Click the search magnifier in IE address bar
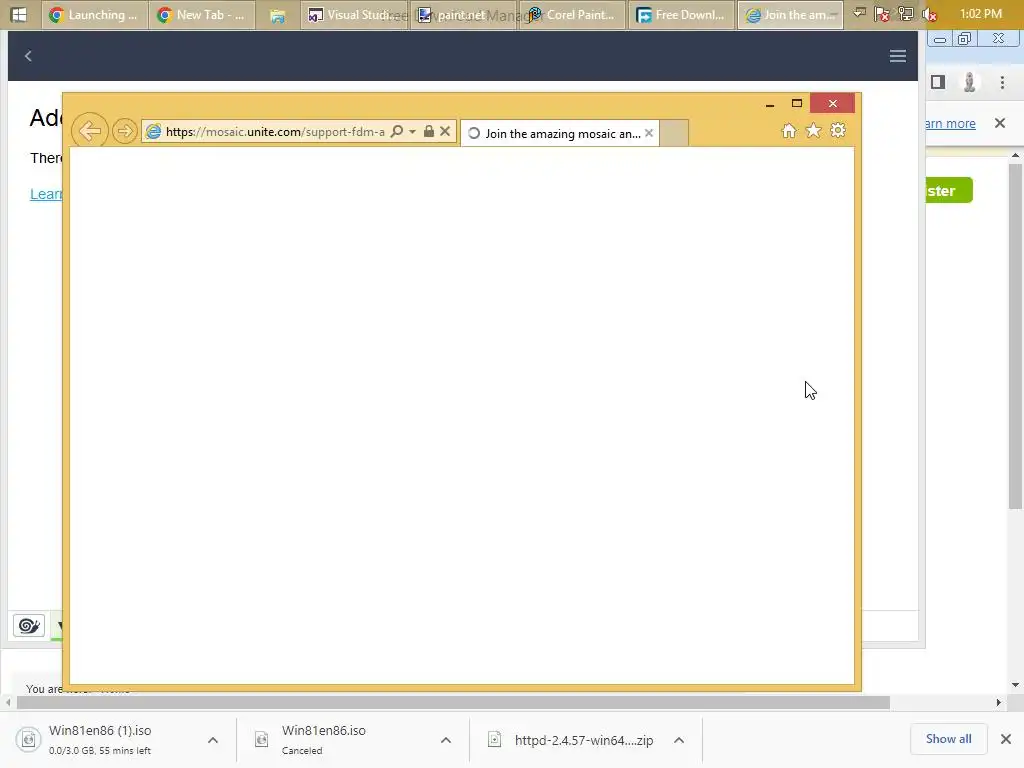This screenshot has width=1024, height=768. (396, 131)
